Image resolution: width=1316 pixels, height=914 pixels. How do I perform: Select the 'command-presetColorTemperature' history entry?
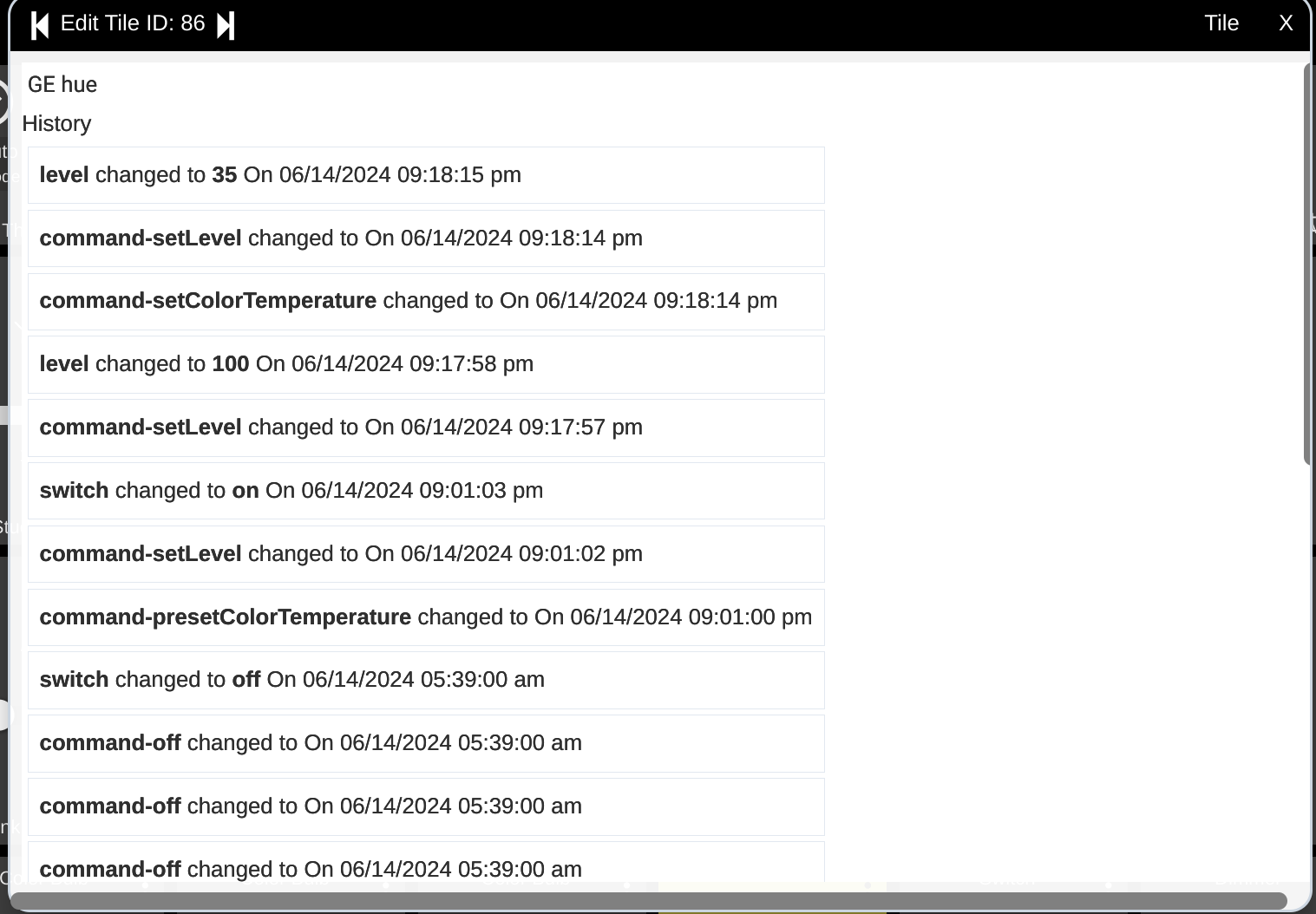(425, 617)
